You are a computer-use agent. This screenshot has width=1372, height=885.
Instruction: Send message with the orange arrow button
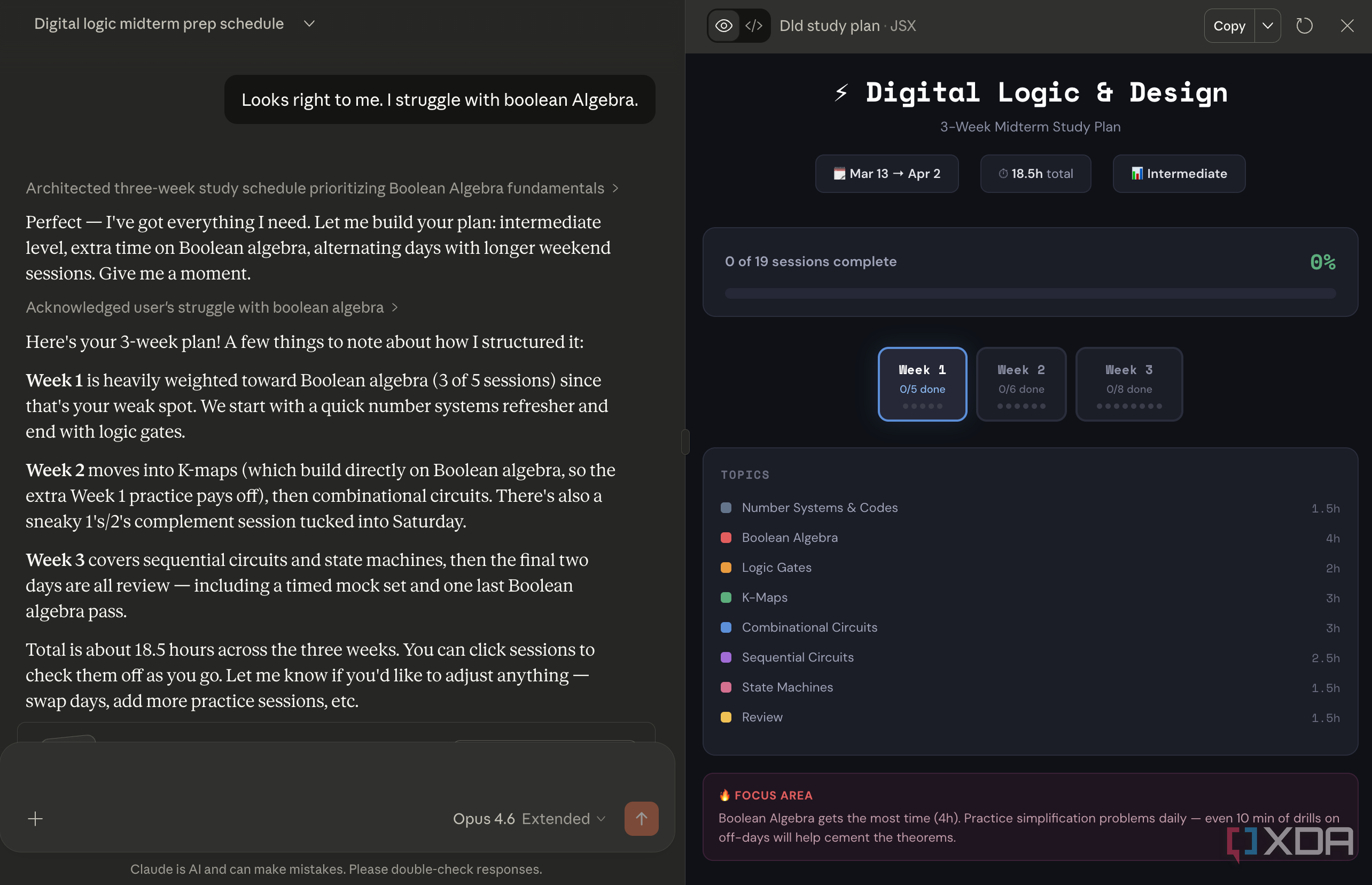[641, 818]
